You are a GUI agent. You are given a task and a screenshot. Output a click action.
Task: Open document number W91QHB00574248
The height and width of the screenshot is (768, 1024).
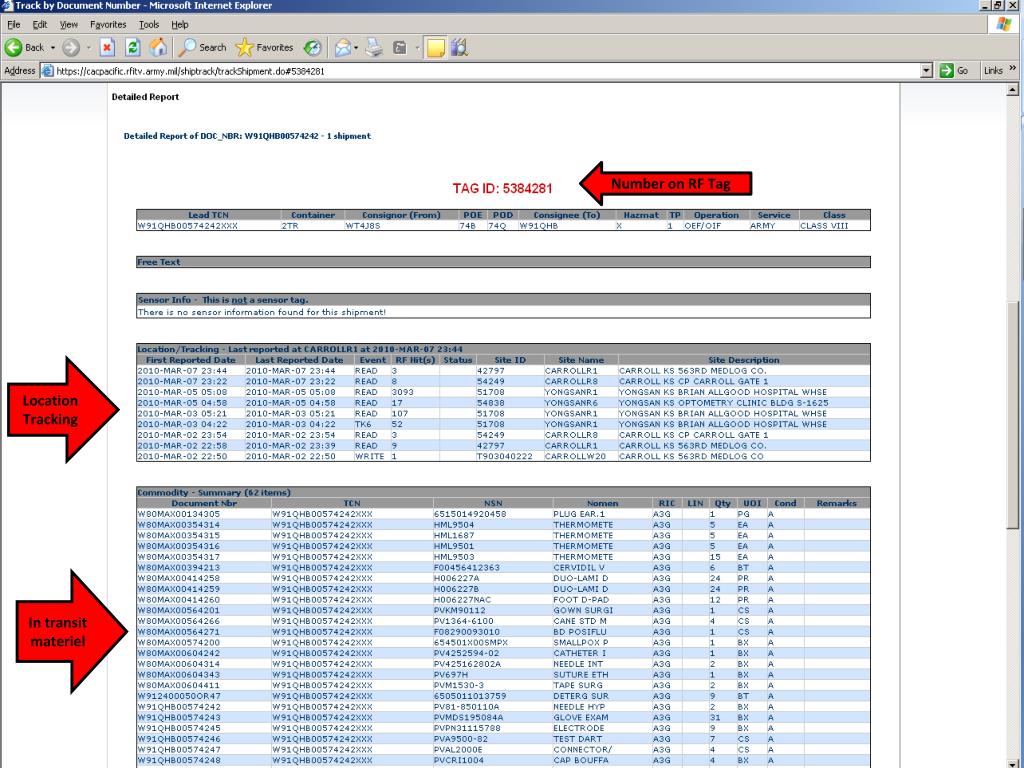(178, 760)
